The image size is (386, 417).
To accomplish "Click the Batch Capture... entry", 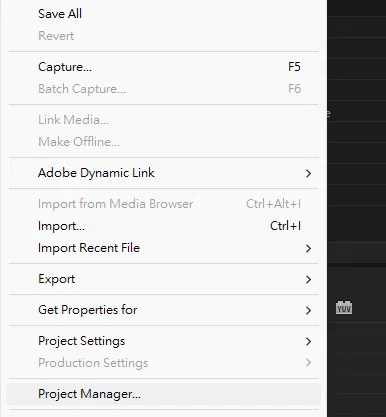I will point(163,89).
